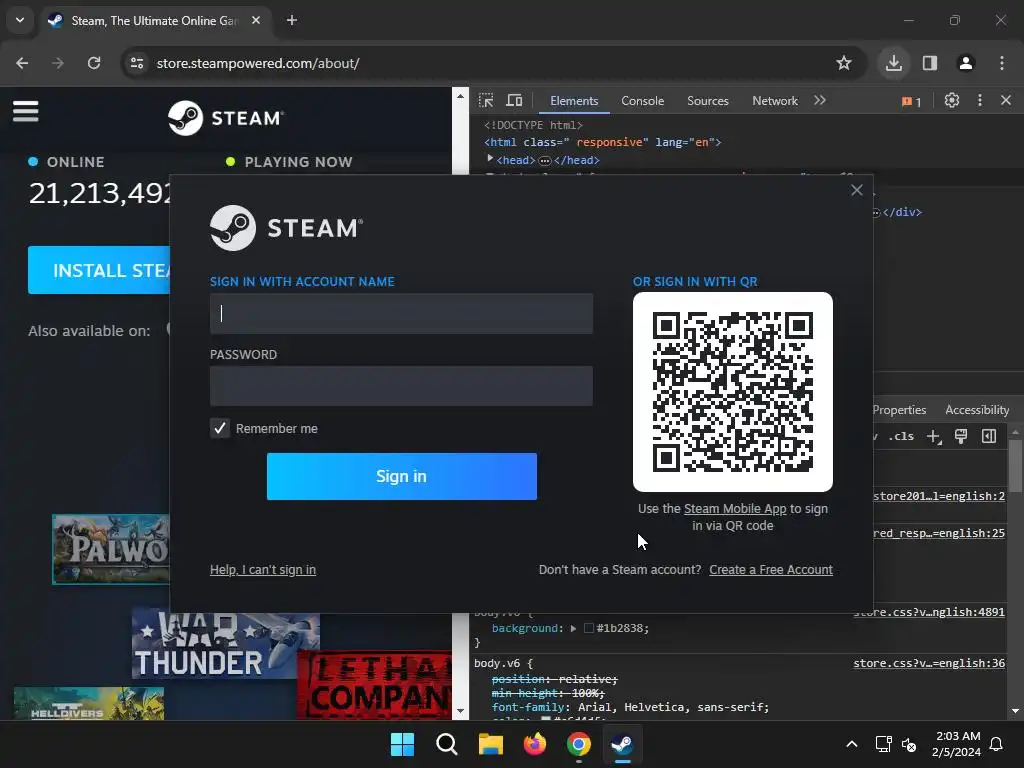The width and height of the screenshot is (1024, 768).
Task: Toggle the .cls element classes button
Action: point(902,436)
